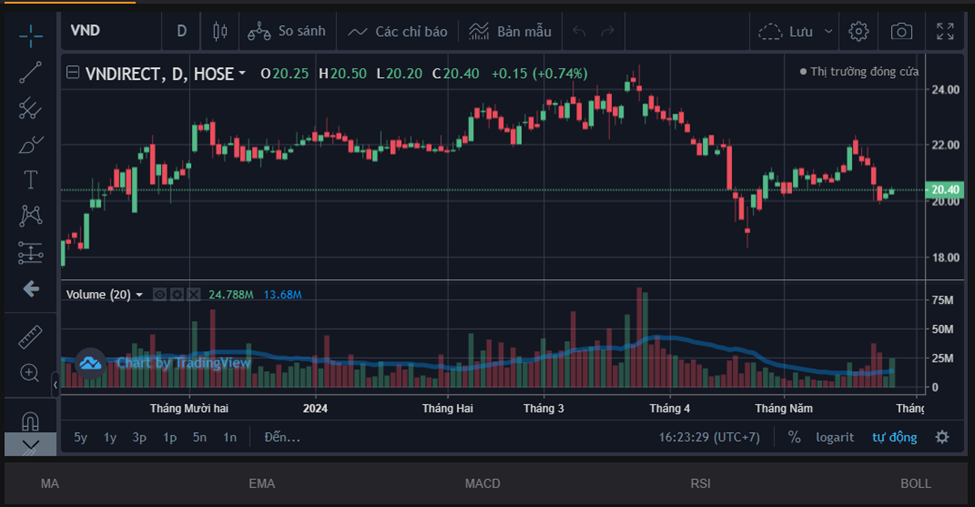Open bottom-right axis settings gear

[942, 437]
